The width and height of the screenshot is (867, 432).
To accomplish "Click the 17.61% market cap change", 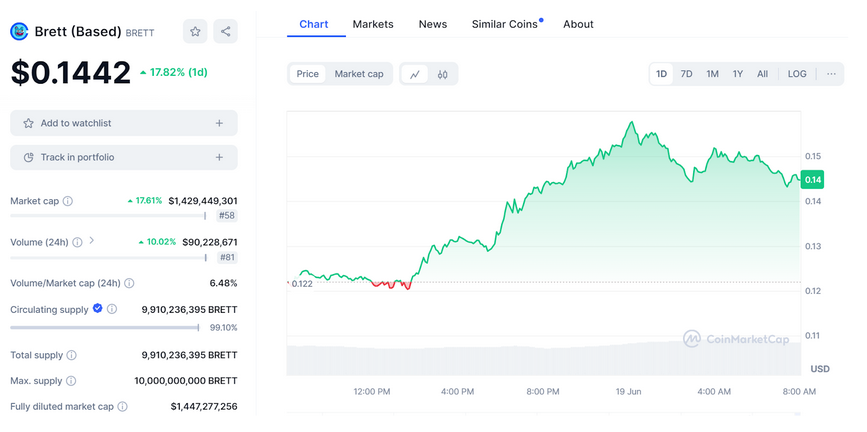I will (x=145, y=201).
